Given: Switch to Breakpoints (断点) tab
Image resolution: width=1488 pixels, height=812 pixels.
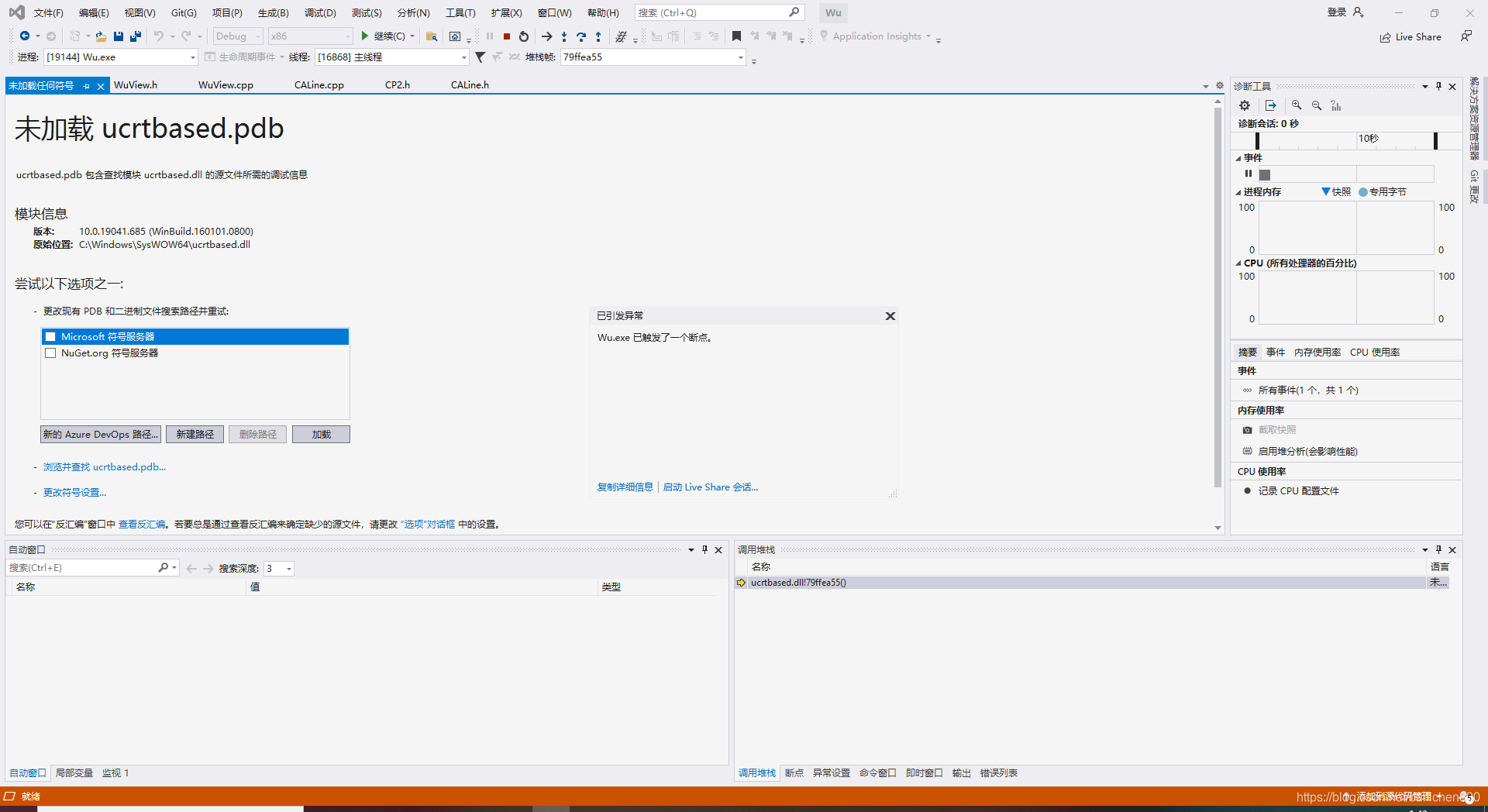Looking at the screenshot, I should point(794,773).
